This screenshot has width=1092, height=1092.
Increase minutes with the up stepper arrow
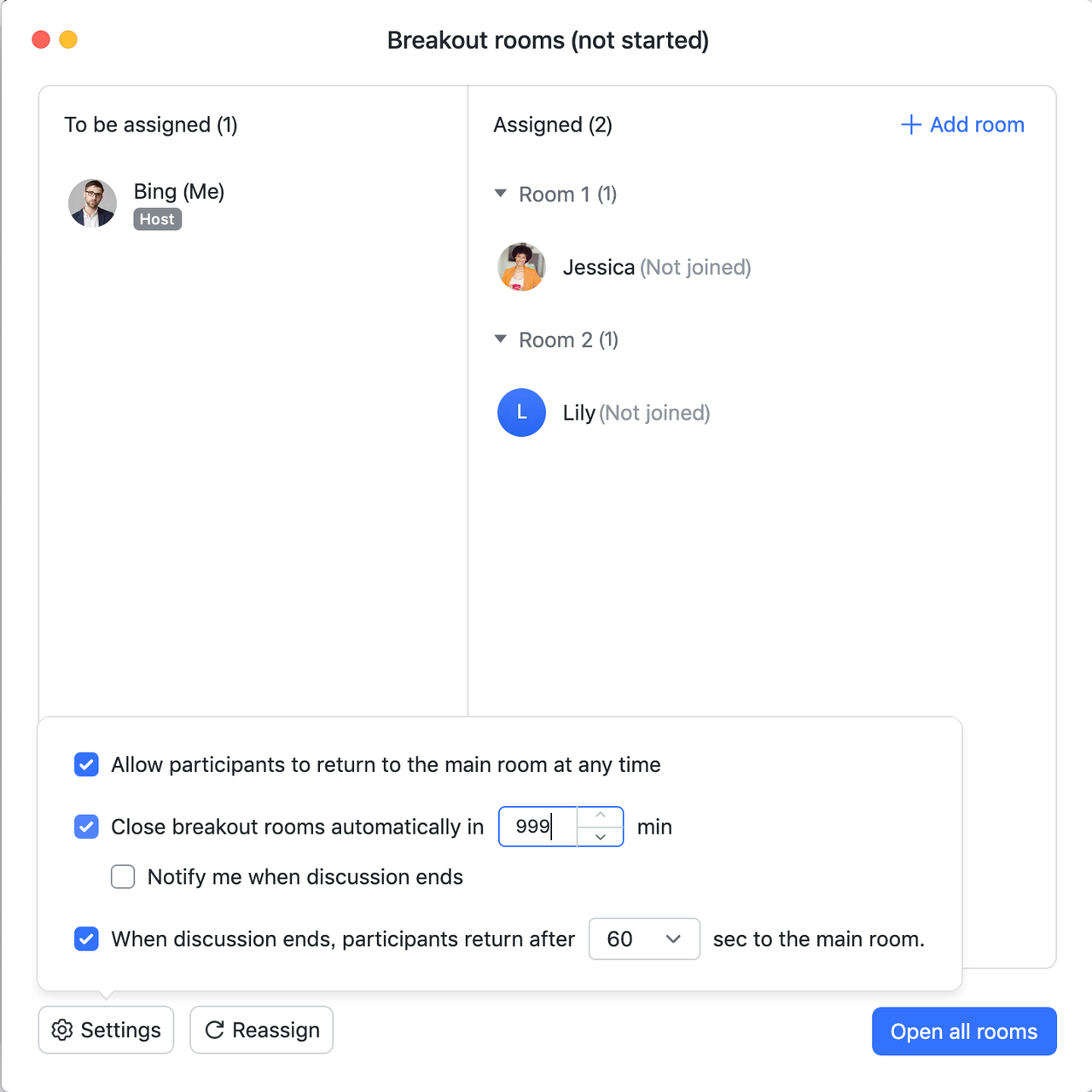pyautogui.click(x=601, y=816)
